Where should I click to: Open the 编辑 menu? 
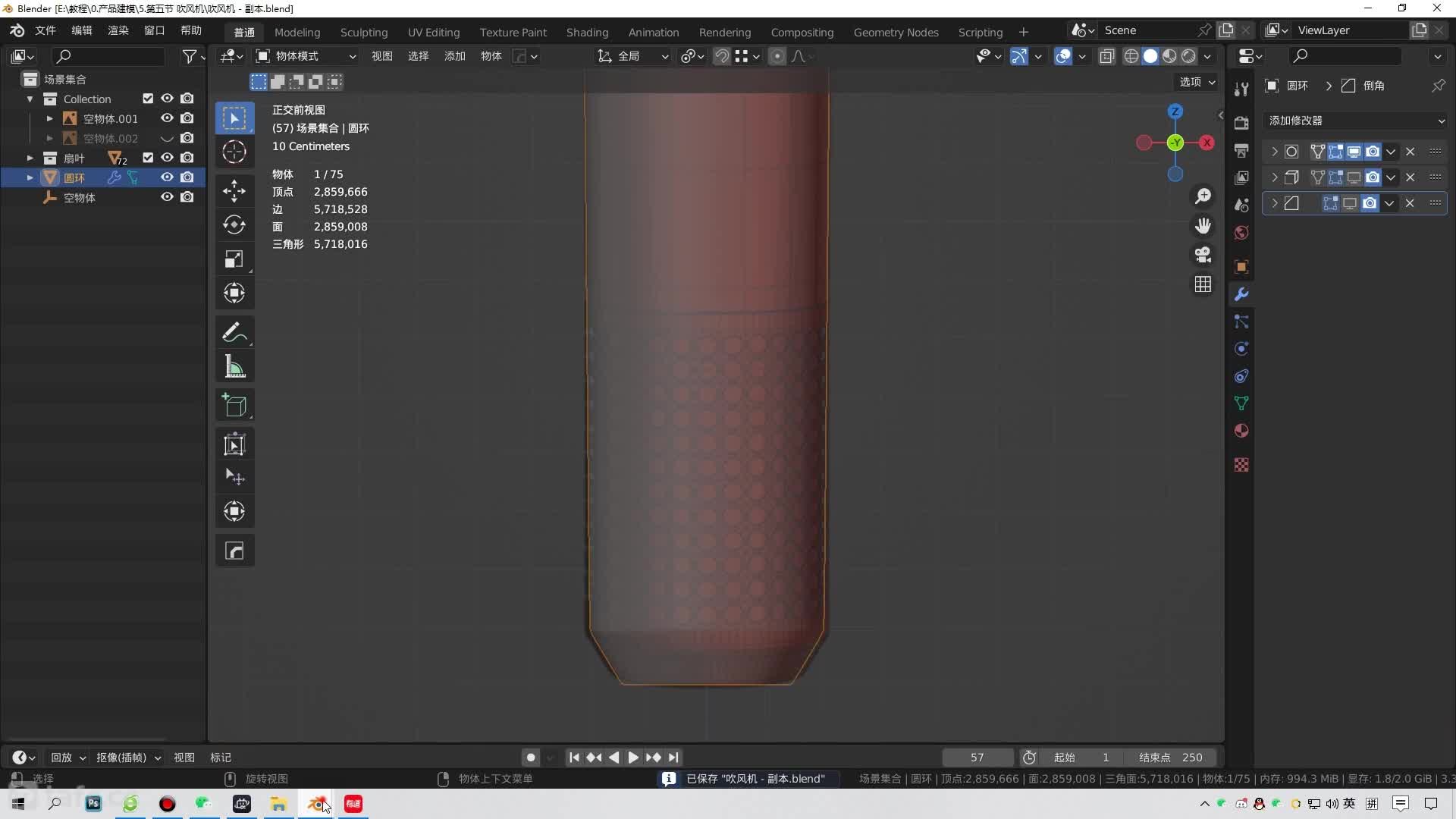coord(81,30)
